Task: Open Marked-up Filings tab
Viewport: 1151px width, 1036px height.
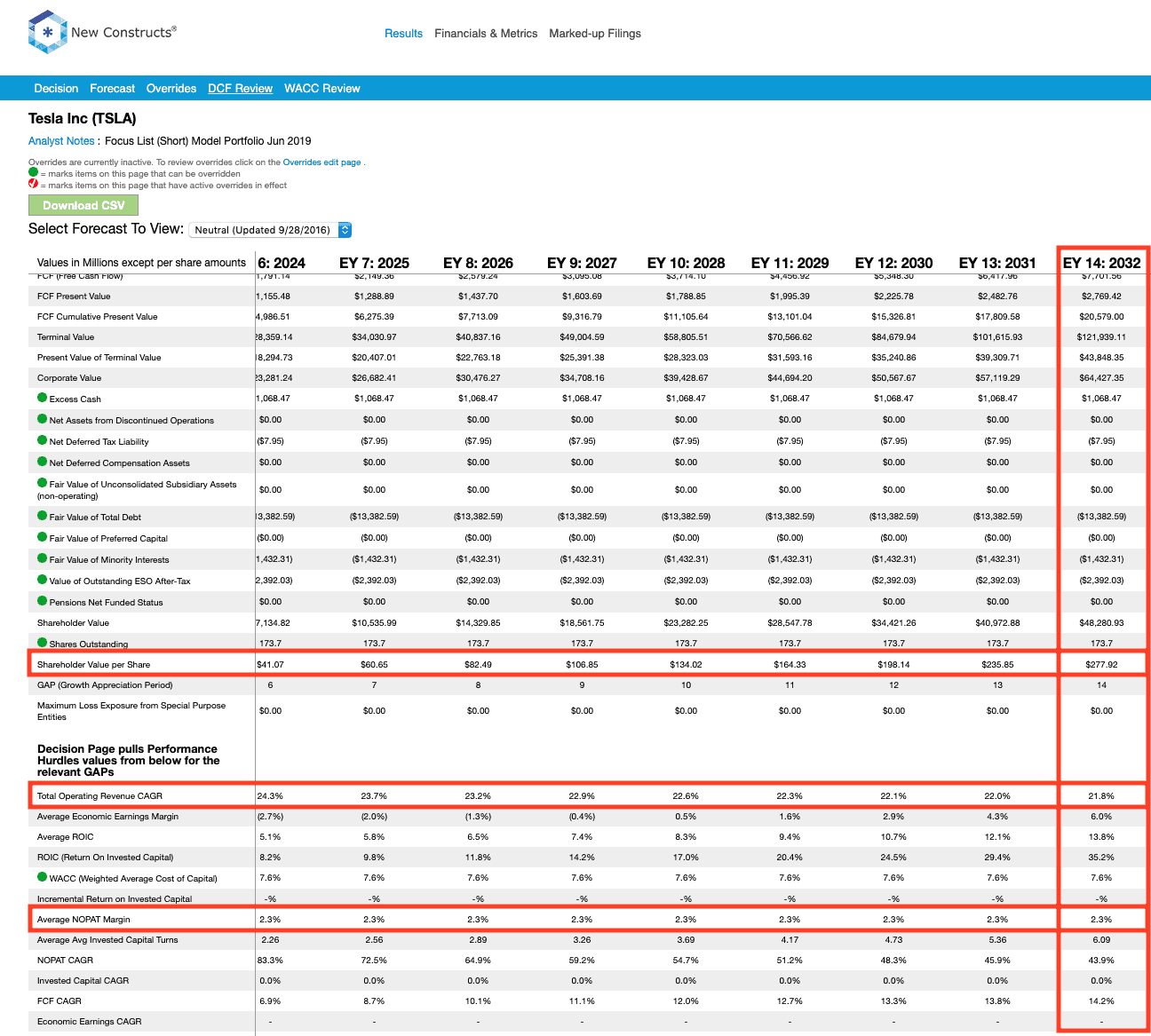Action: (595, 34)
